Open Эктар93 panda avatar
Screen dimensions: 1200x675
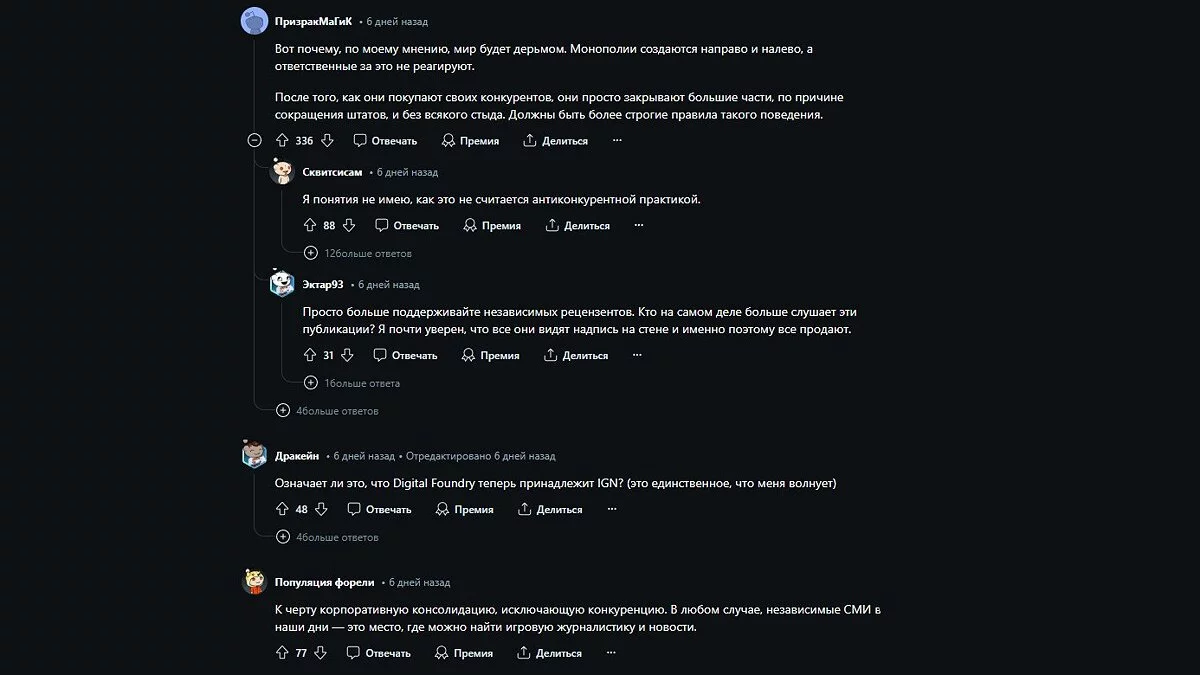coord(282,285)
